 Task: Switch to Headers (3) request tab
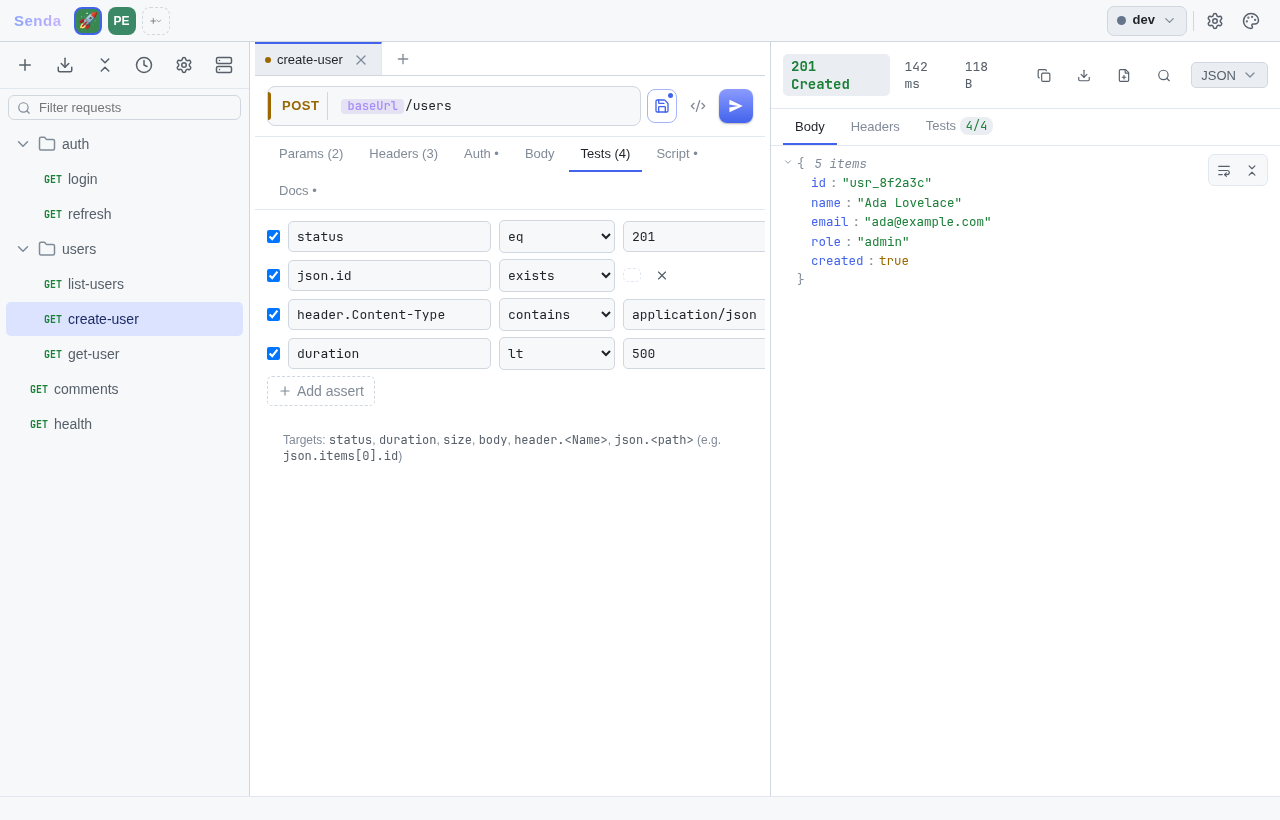click(404, 154)
